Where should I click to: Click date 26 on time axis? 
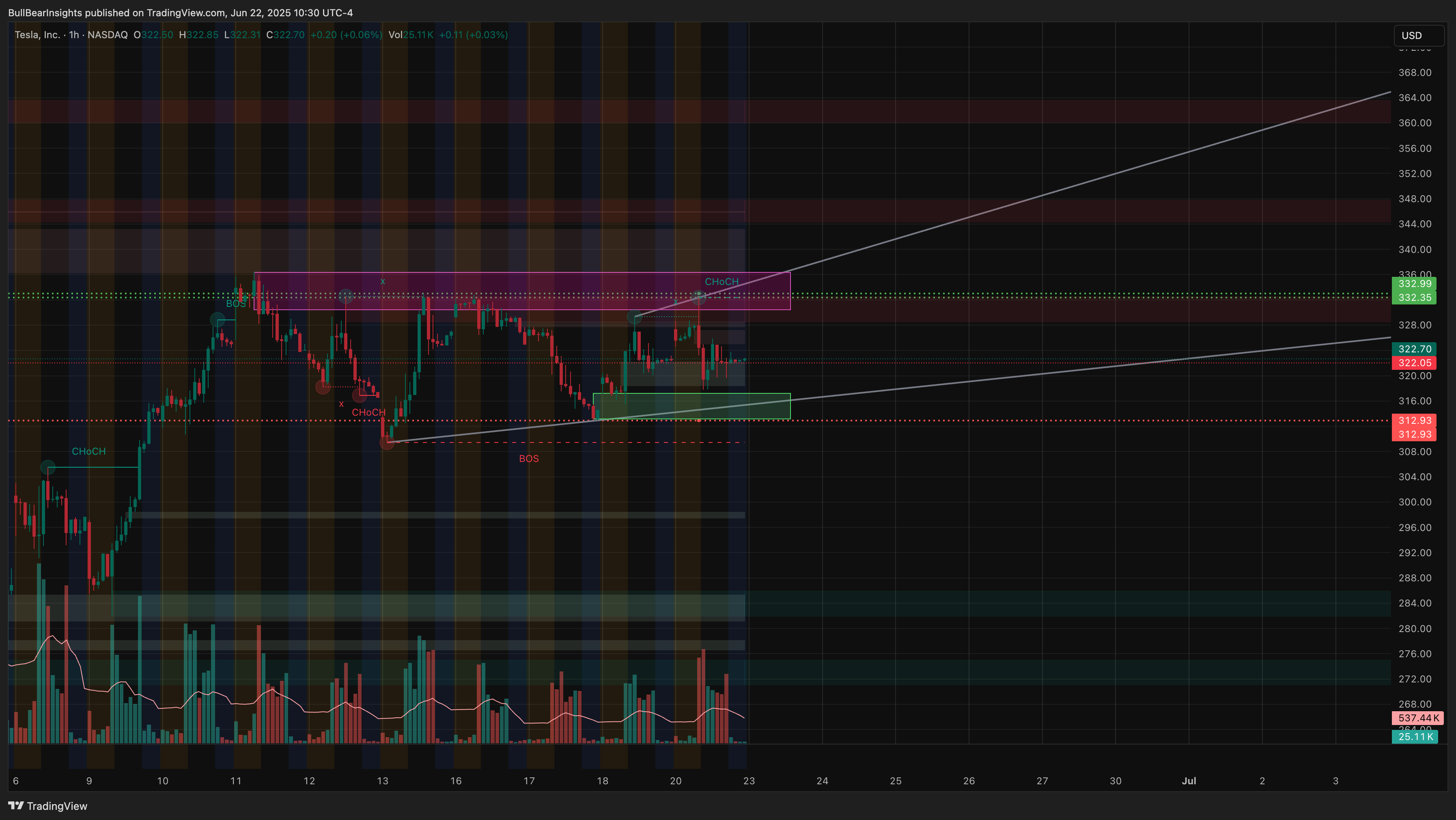point(969,781)
